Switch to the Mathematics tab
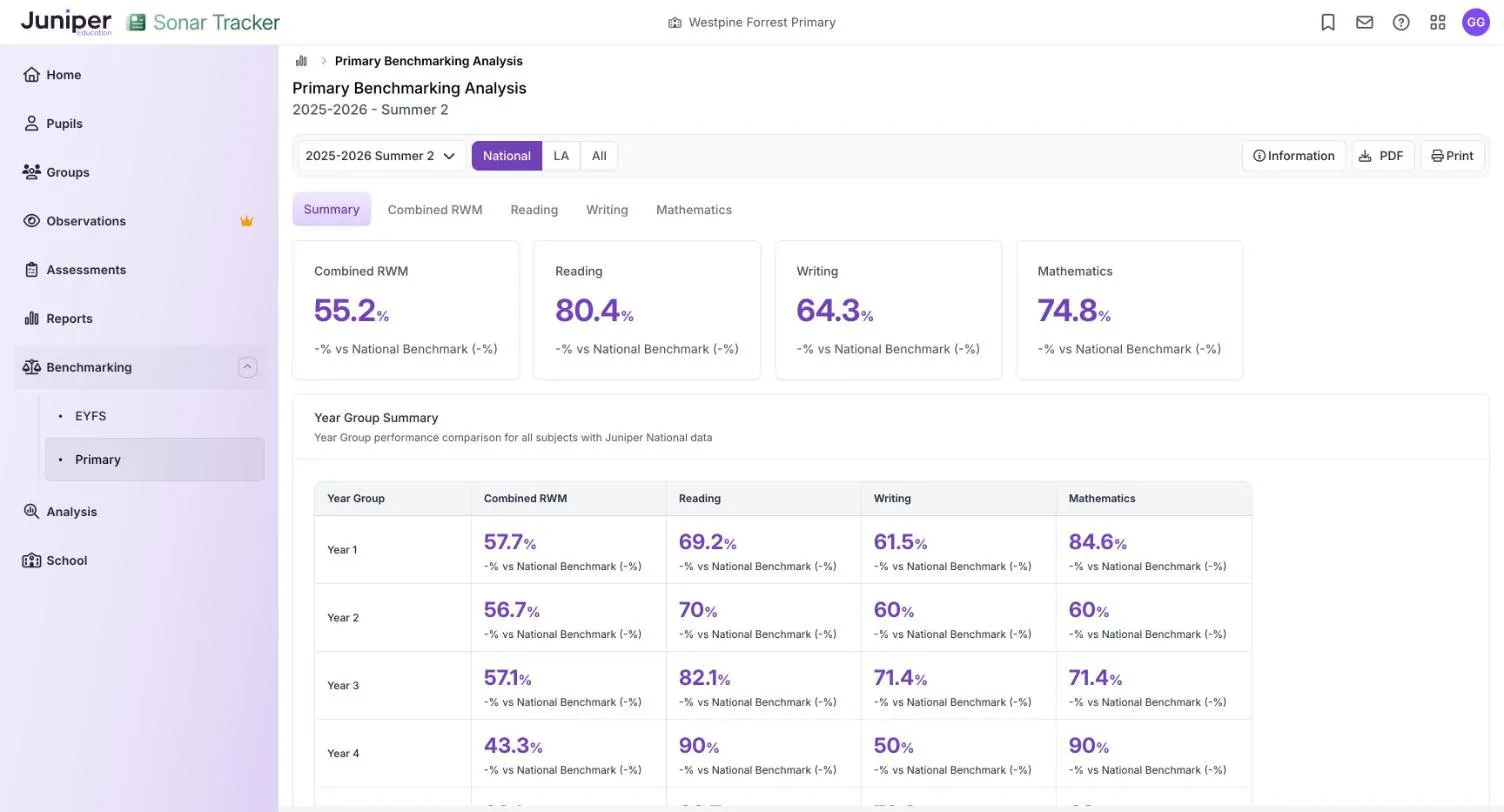 coord(694,210)
